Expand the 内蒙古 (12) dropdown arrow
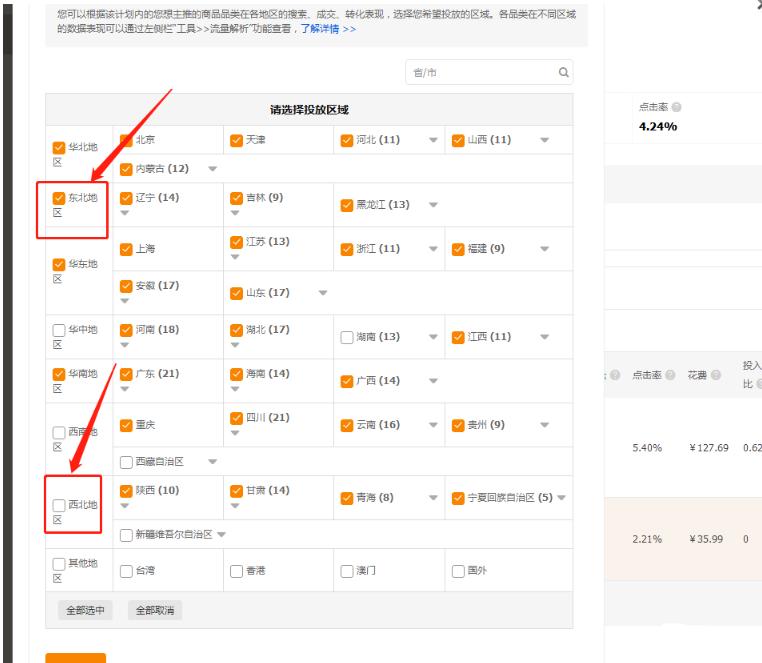 pos(212,169)
